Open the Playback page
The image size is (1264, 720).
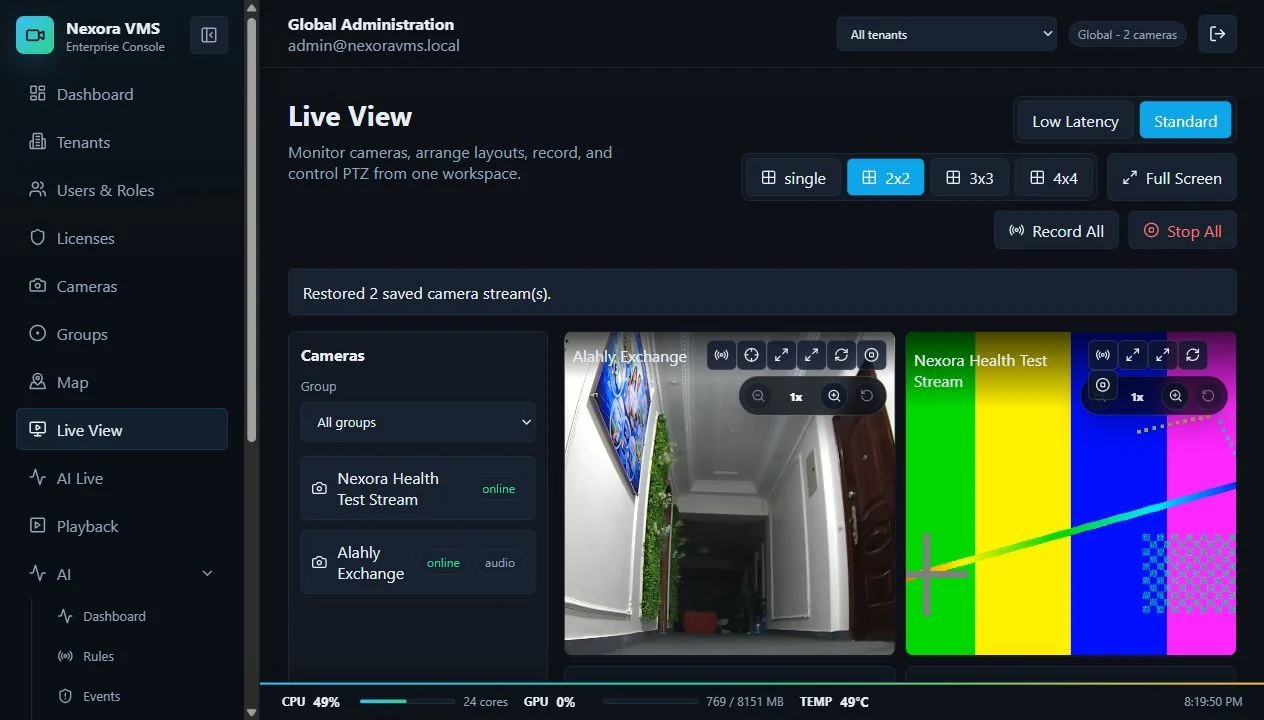click(122, 526)
